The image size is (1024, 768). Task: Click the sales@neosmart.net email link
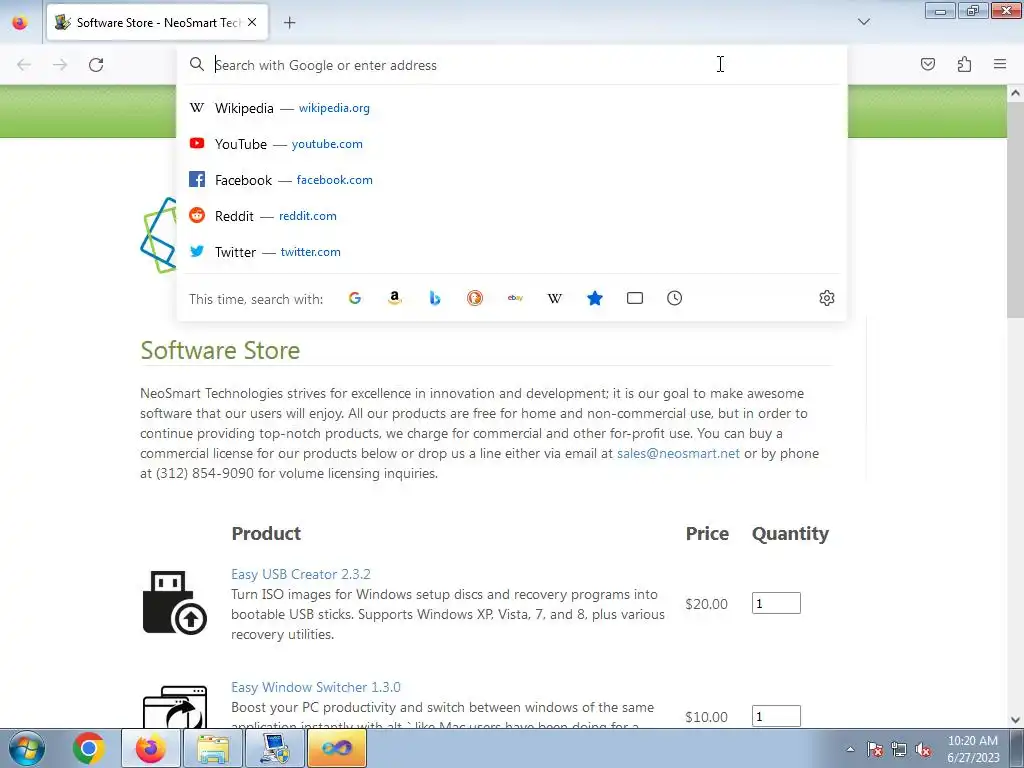(678, 453)
